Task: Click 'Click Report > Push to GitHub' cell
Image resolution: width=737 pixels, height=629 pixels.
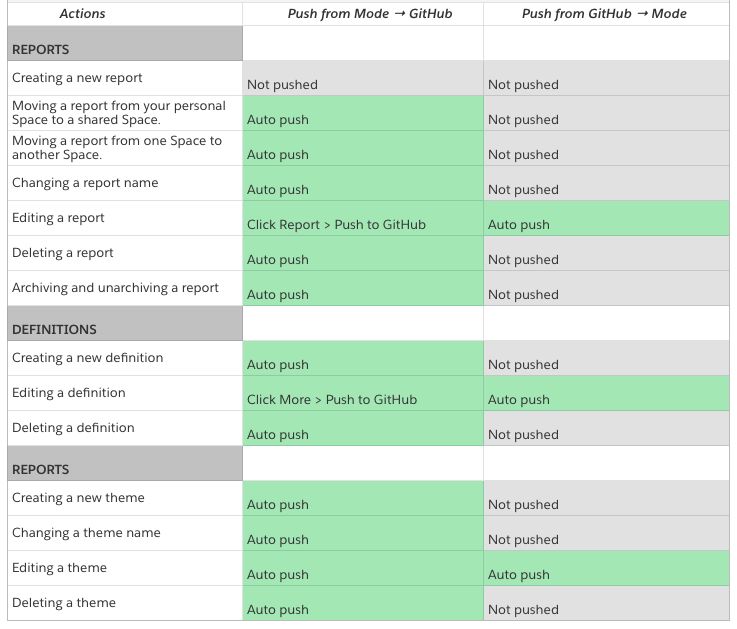Action: (363, 219)
